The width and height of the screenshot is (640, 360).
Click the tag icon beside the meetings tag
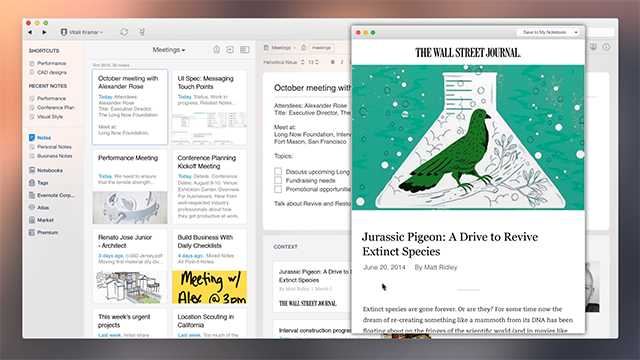pos(304,48)
